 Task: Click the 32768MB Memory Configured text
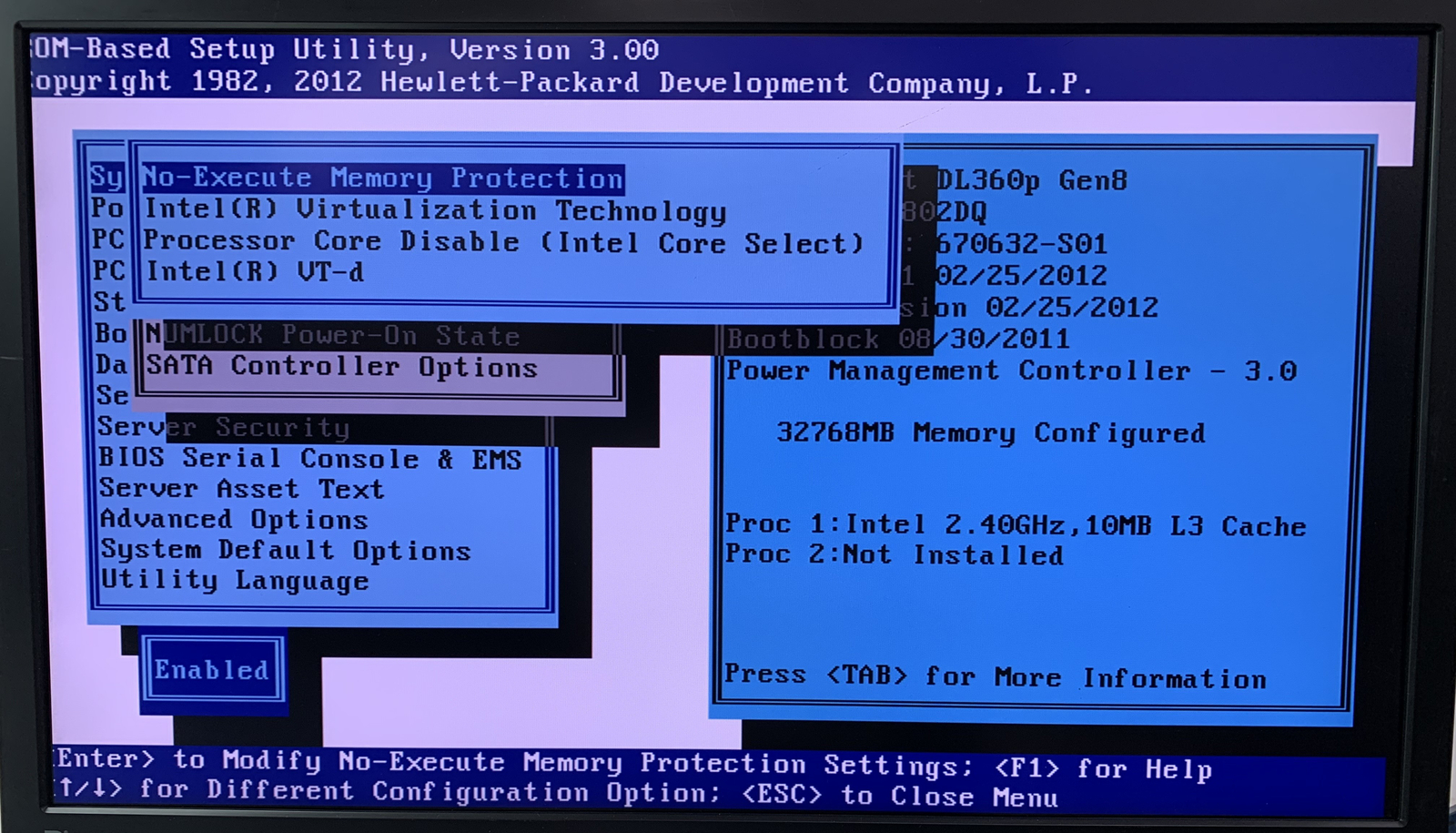pyautogui.click(x=990, y=432)
